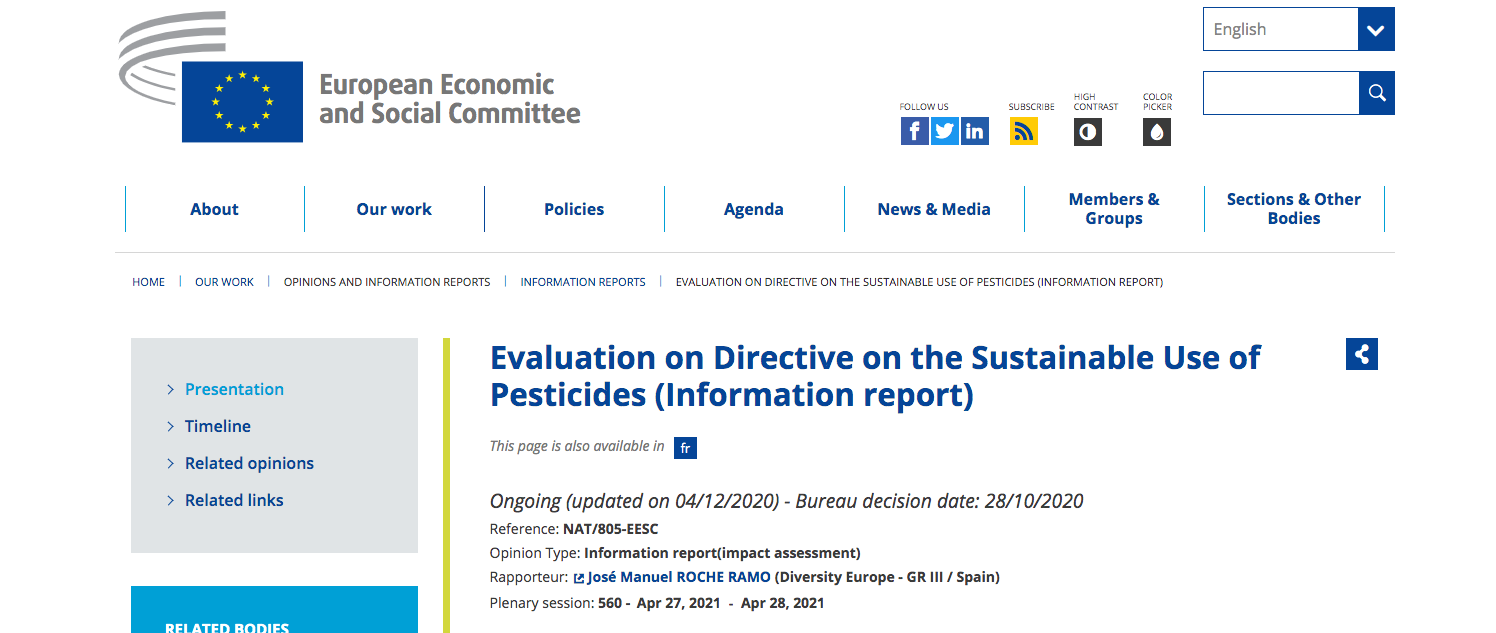Click the magnifier search button
Image resolution: width=1496 pixels, height=633 pixels.
[1376, 93]
